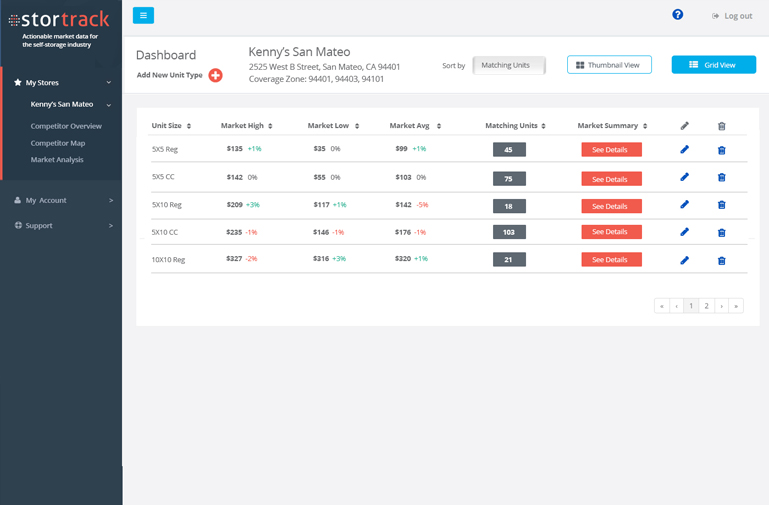Switch to Thumbnail View
The width and height of the screenshot is (769, 505).
[x=609, y=65]
